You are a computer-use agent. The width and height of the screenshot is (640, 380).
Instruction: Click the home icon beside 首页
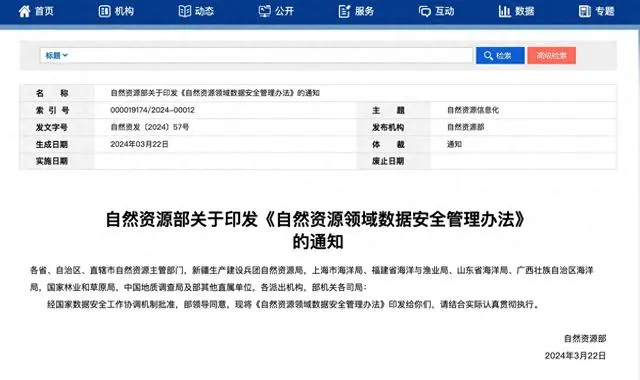point(24,11)
